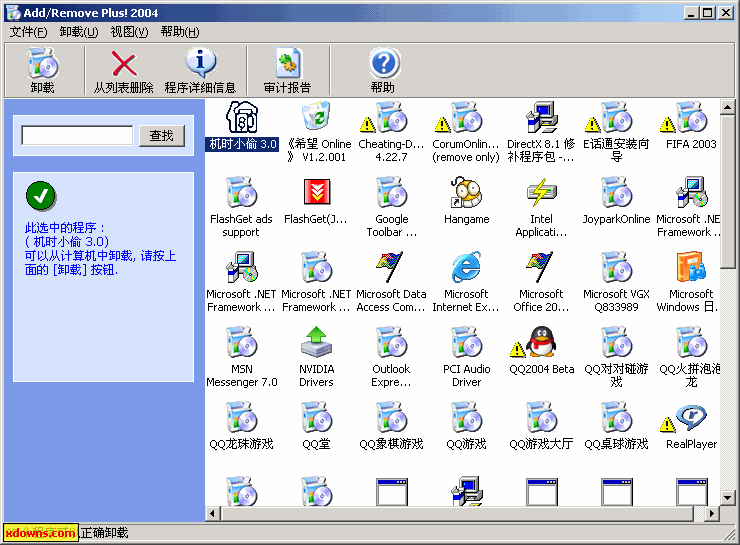The width and height of the screenshot is (740, 545).
Task: Open the 审计报告 report icon
Action: (287, 63)
